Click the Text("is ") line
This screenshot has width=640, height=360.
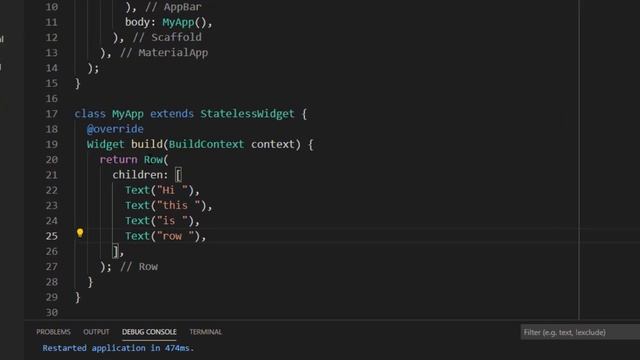click(x=162, y=221)
